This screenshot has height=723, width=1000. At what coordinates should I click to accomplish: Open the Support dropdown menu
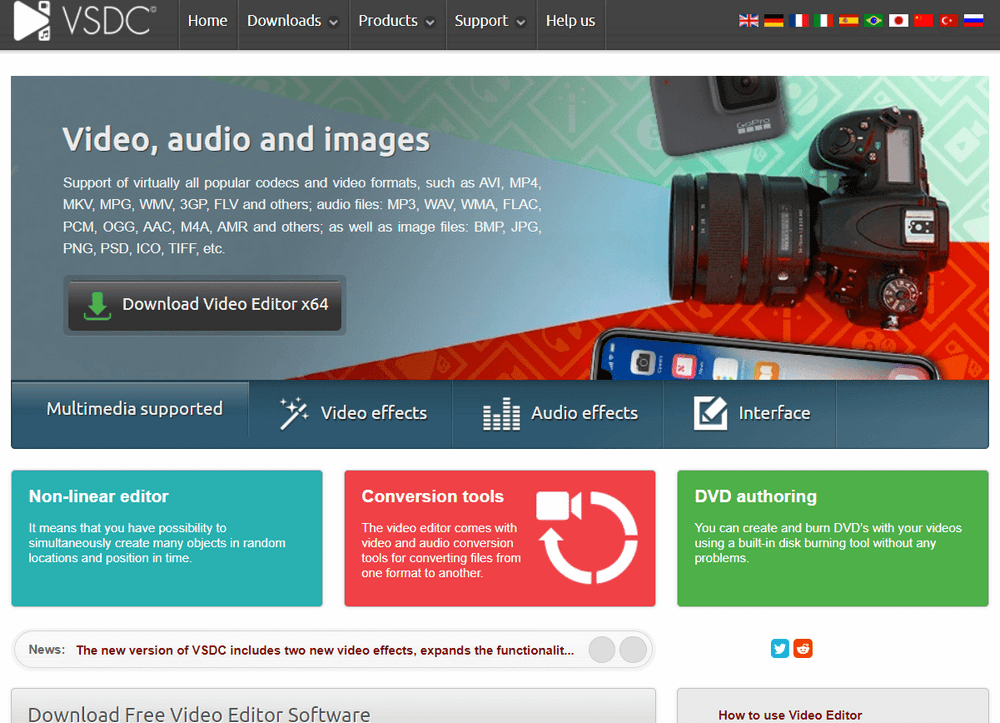489,21
